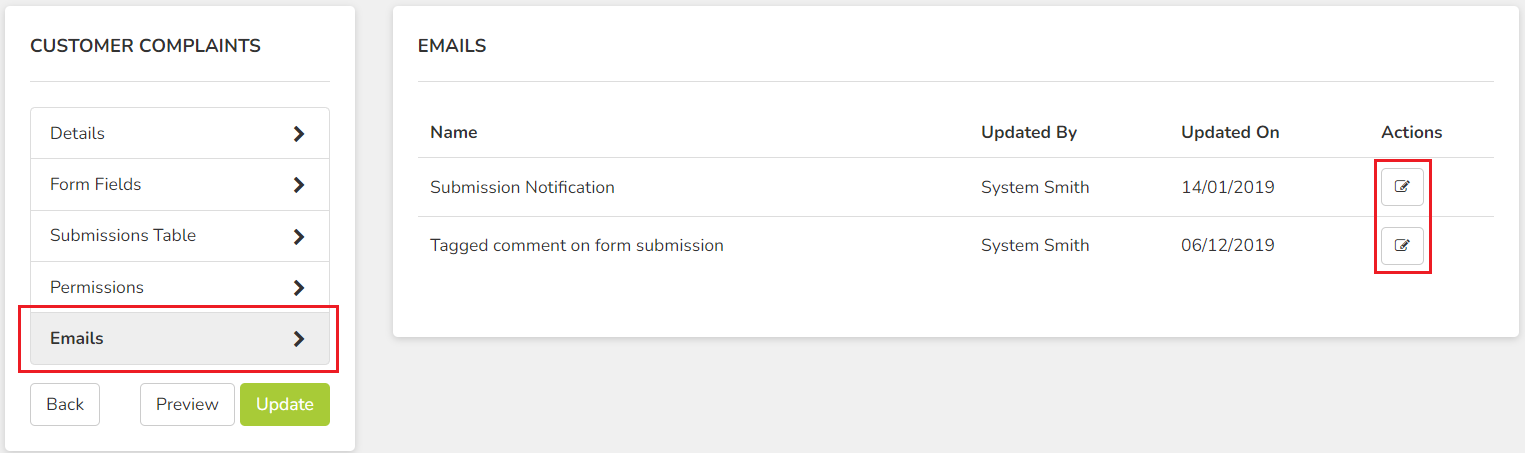Click the Updated By column header
This screenshot has height=453, width=1527.
tap(1029, 132)
